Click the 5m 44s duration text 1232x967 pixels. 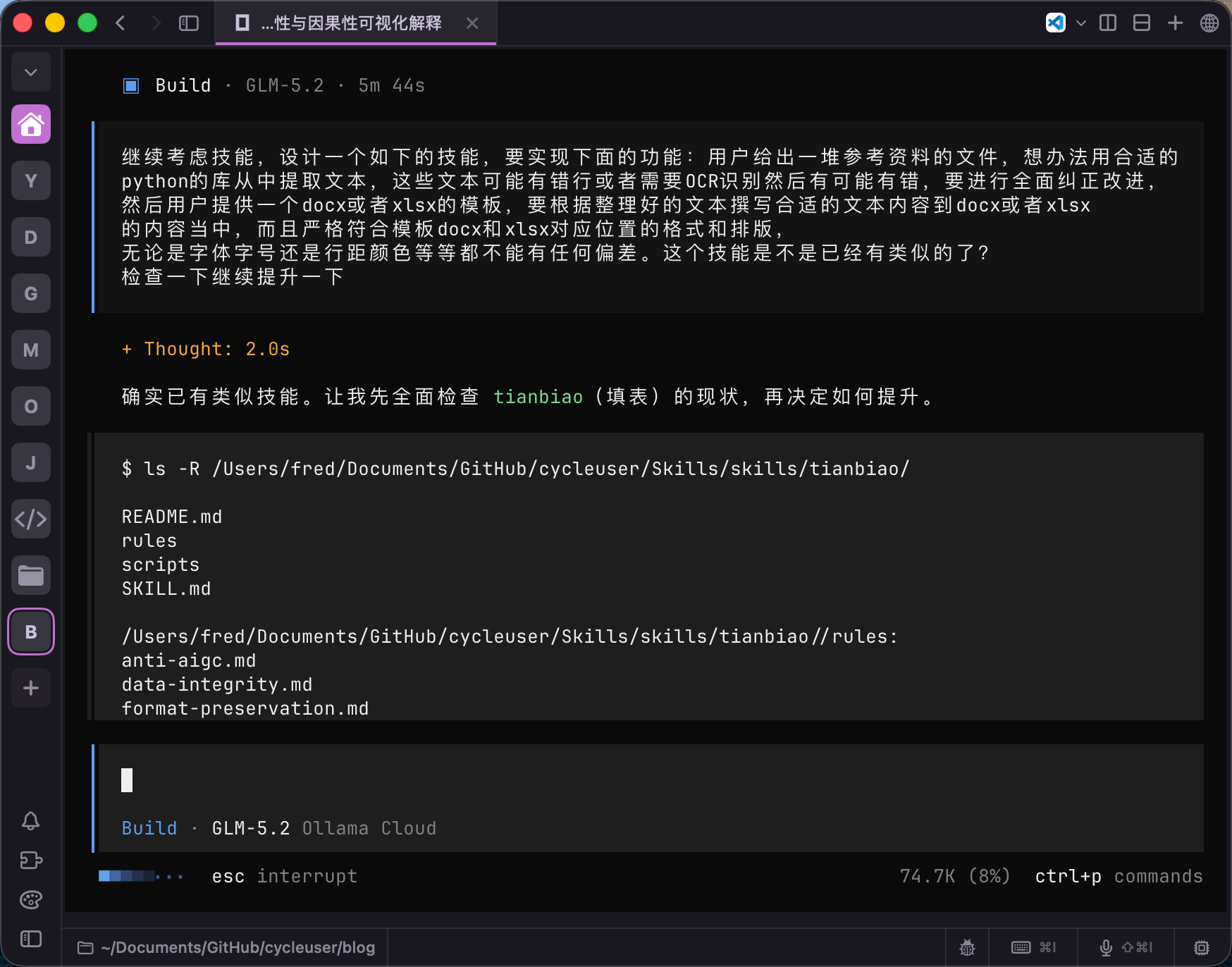click(x=392, y=85)
